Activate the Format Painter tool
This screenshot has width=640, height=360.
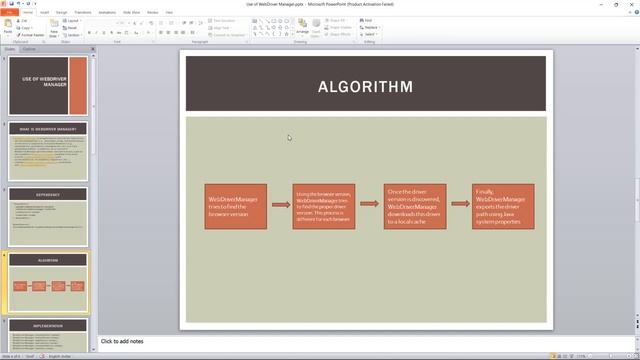pyautogui.click(x=30, y=35)
